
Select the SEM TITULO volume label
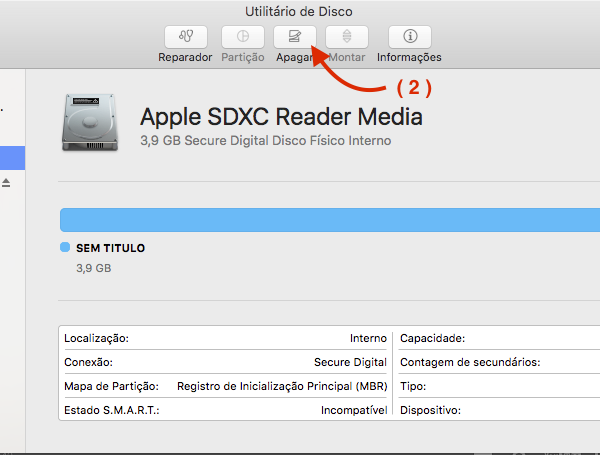(111, 248)
